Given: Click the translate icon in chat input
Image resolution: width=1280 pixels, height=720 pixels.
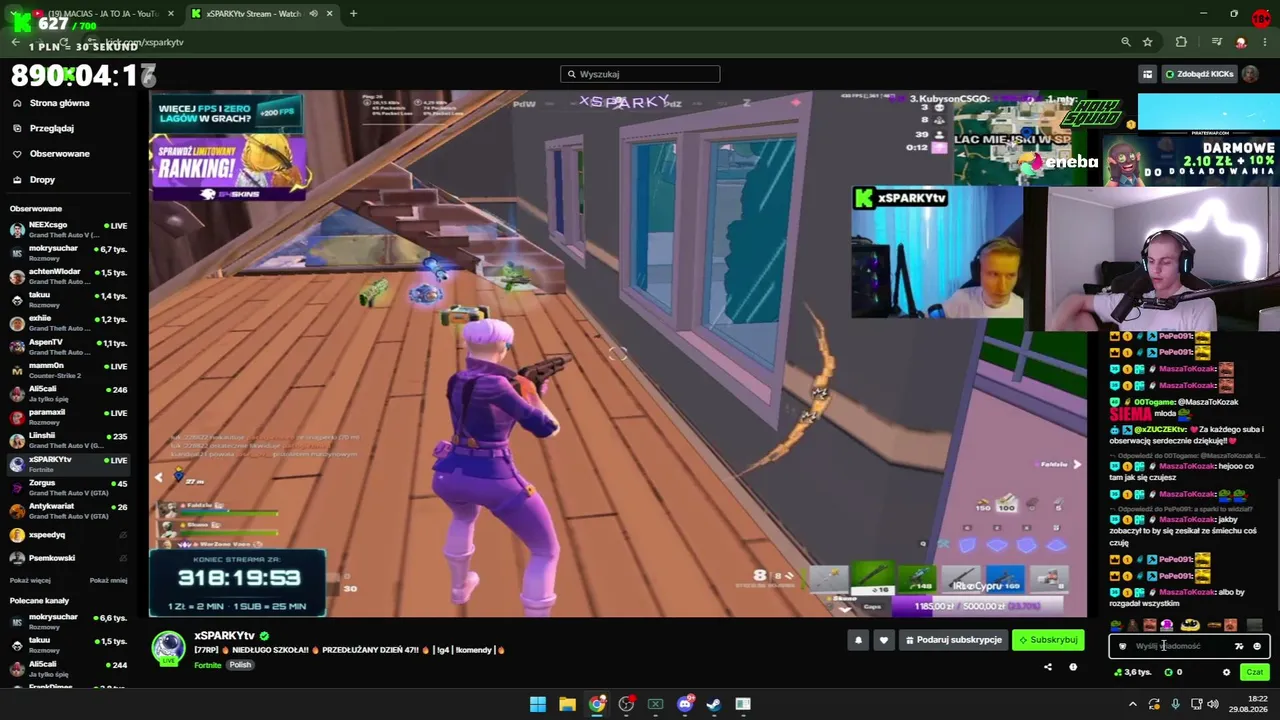Looking at the screenshot, I should [1239, 646].
